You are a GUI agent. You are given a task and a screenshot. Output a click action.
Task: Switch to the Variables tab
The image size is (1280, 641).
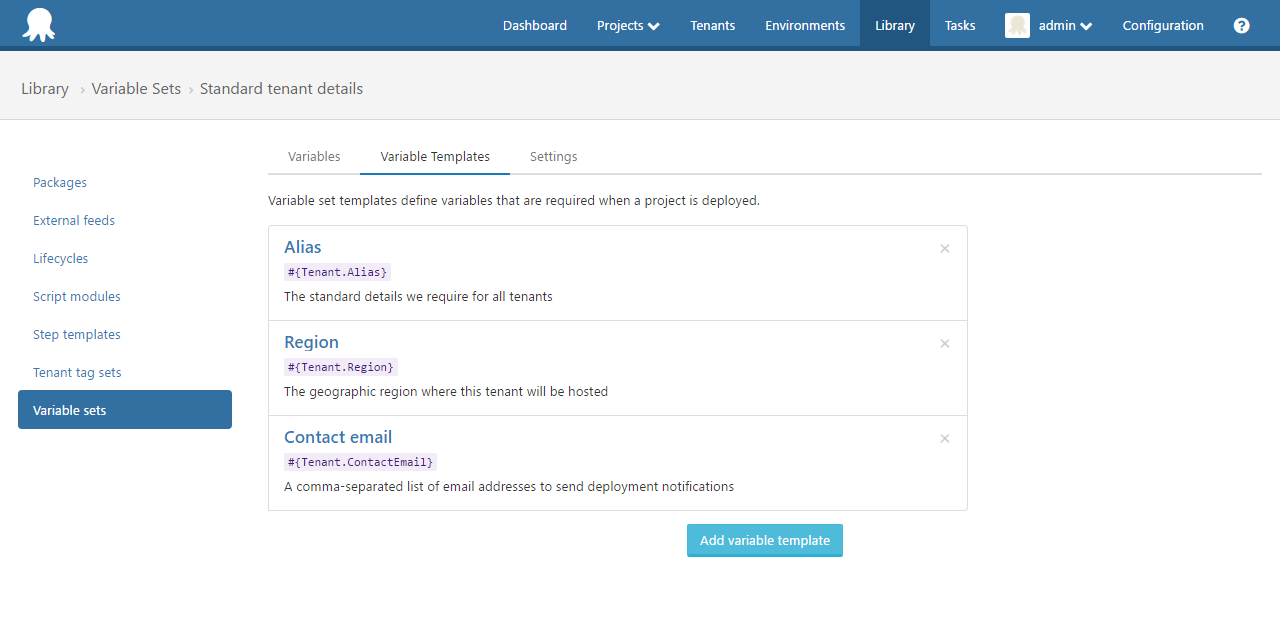313,156
